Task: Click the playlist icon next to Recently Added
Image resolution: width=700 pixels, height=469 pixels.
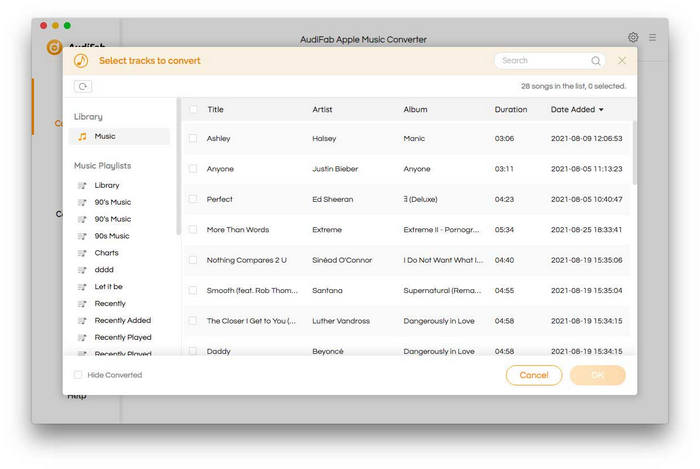Action: click(x=82, y=320)
